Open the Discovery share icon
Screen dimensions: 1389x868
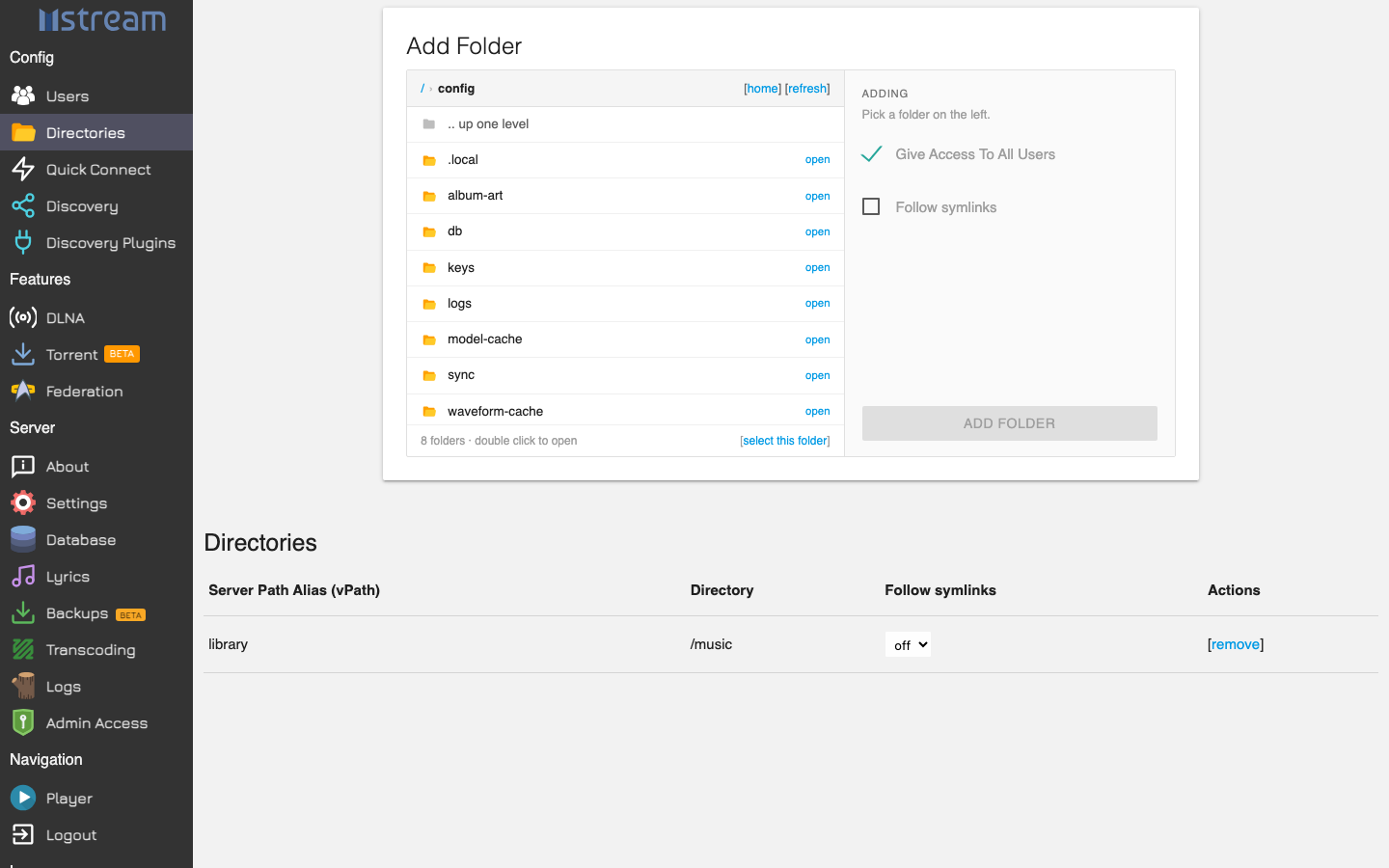click(23, 205)
